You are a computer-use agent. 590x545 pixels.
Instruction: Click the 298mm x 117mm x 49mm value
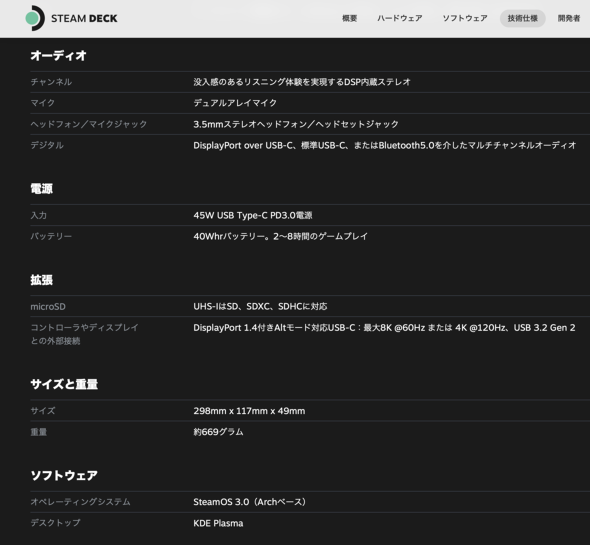(x=249, y=411)
